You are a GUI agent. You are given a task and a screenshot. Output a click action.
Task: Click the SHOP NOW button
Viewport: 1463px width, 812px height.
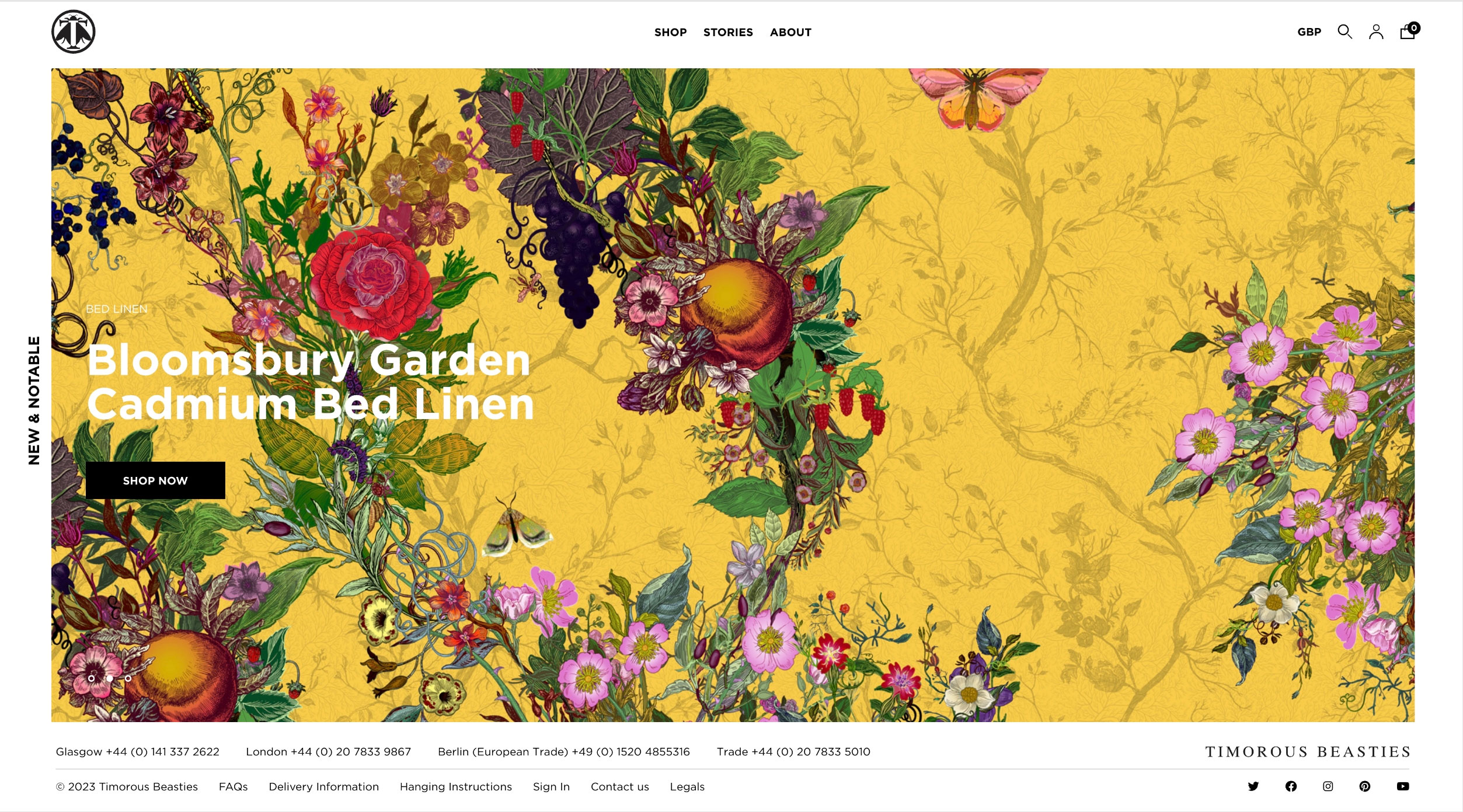pos(155,480)
